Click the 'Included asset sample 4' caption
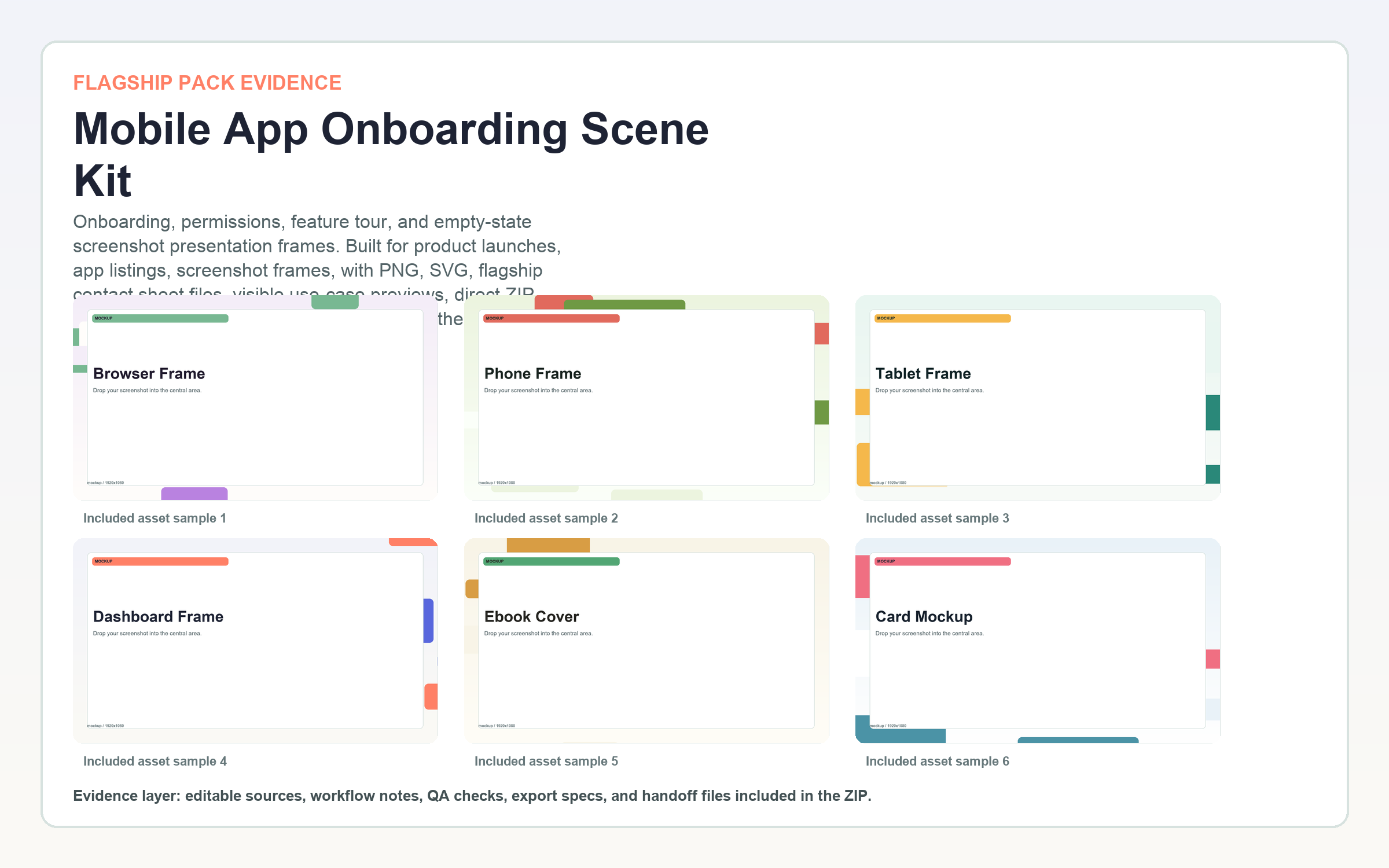This screenshot has width=1389, height=868. (x=155, y=761)
